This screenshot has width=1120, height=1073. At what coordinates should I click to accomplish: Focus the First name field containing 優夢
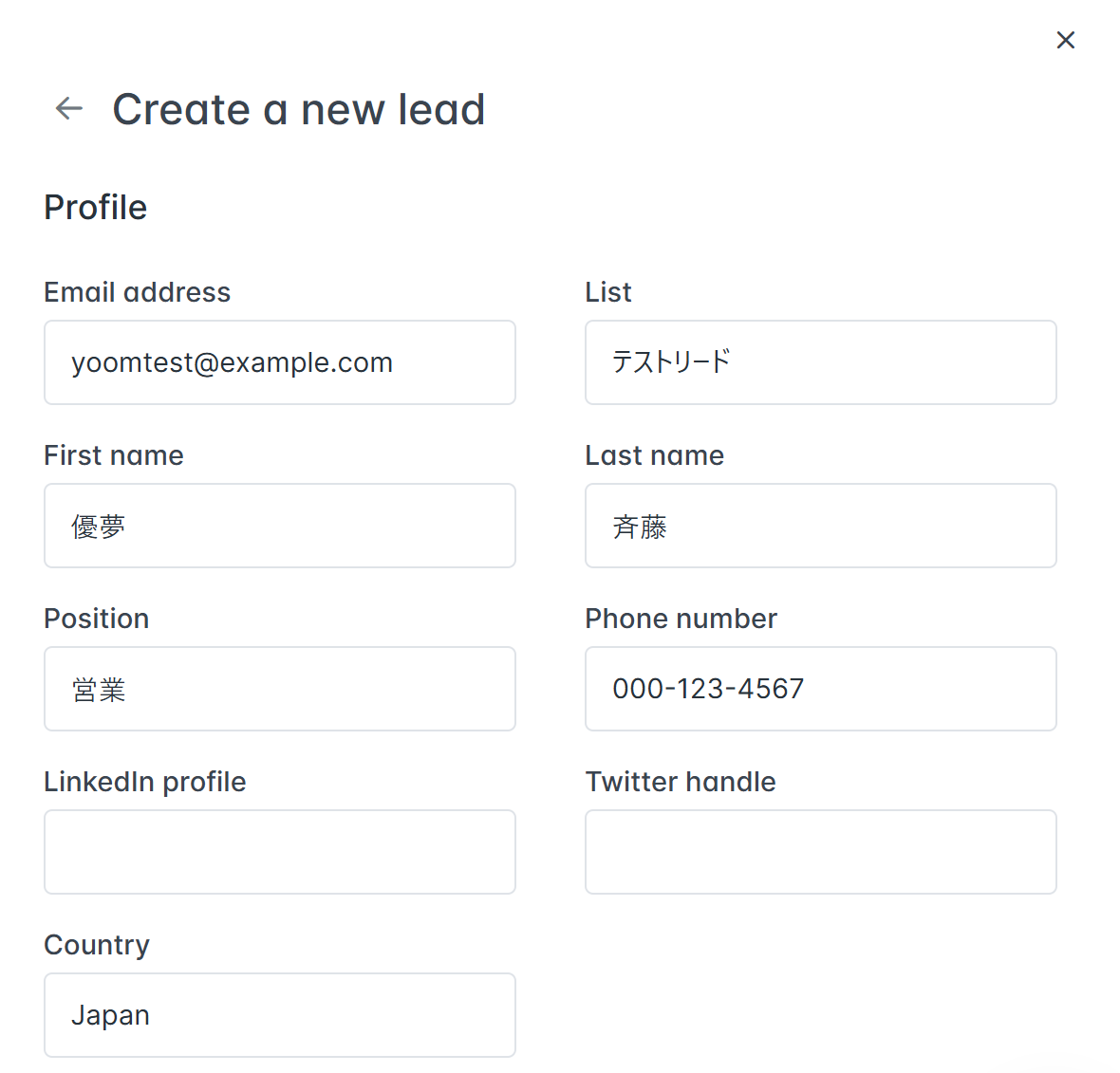(279, 526)
